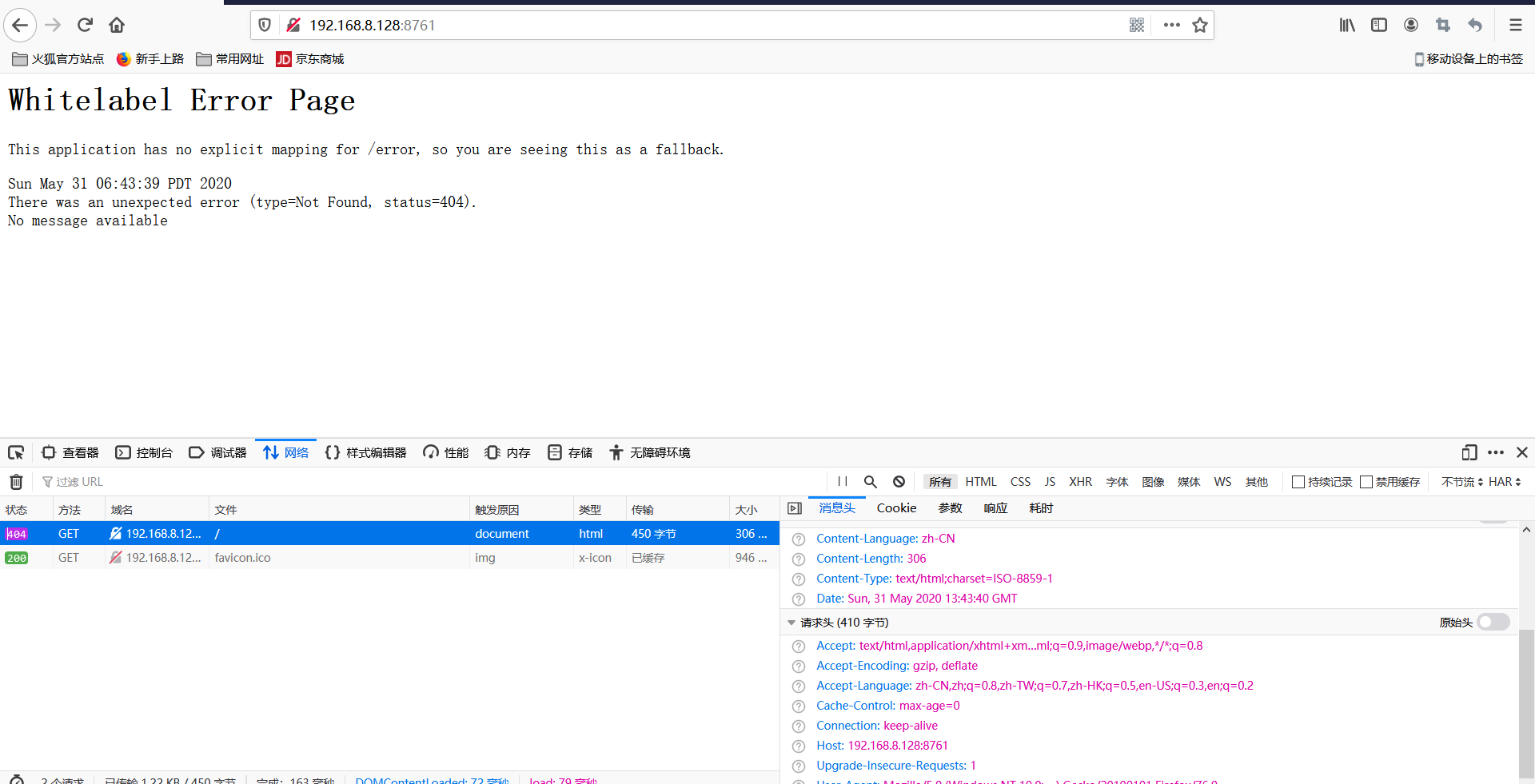Switch to 查看器 inspector tab
1535x784 pixels.
click(x=70, y=453)
